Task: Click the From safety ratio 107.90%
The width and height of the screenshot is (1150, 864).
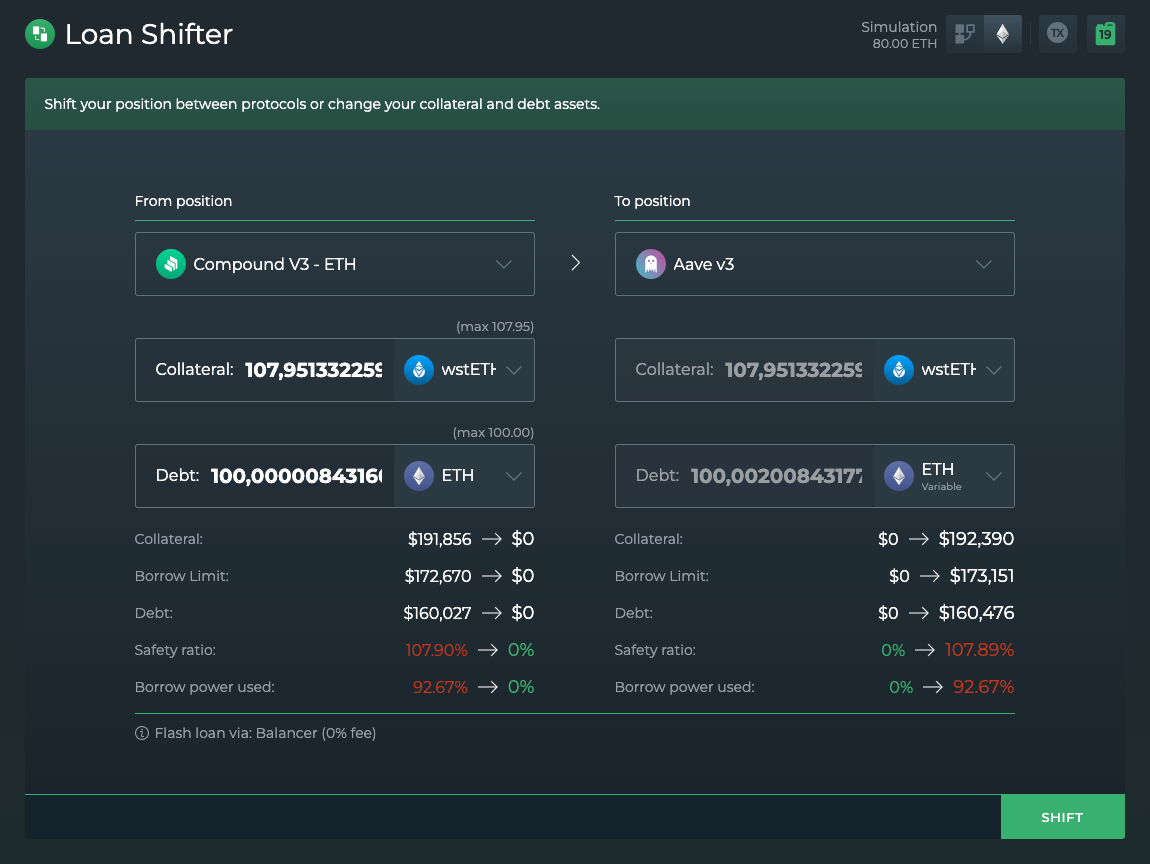Action: pos(436,650)
